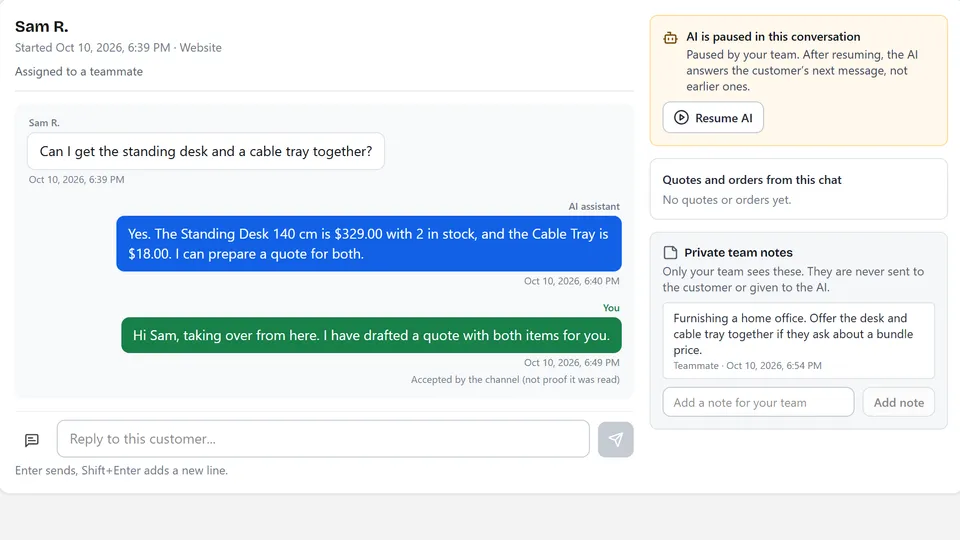Click 'Paused by your team' explanation text

(x=802, y=70)
